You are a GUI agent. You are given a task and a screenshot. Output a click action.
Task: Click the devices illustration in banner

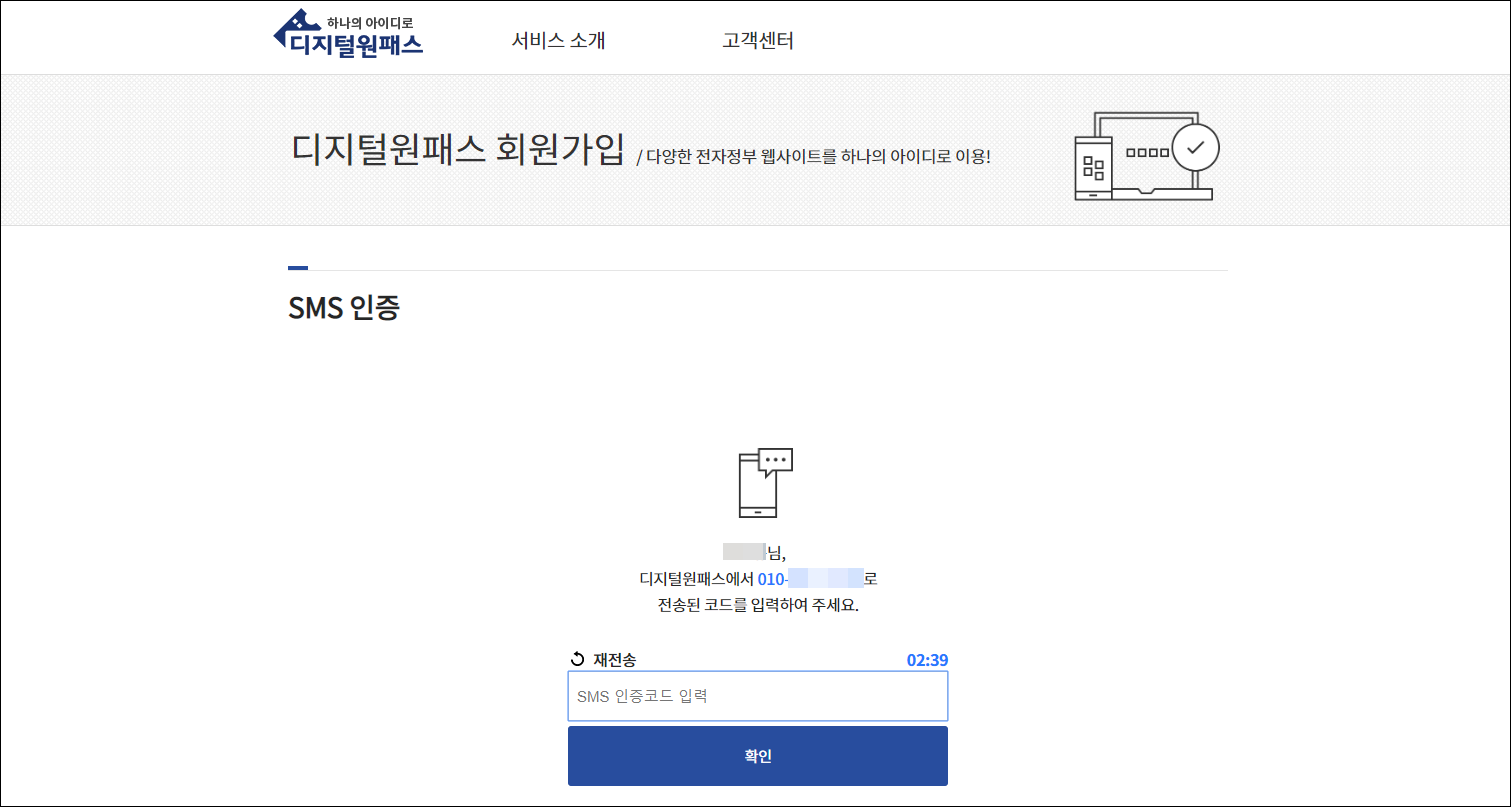1146,156
